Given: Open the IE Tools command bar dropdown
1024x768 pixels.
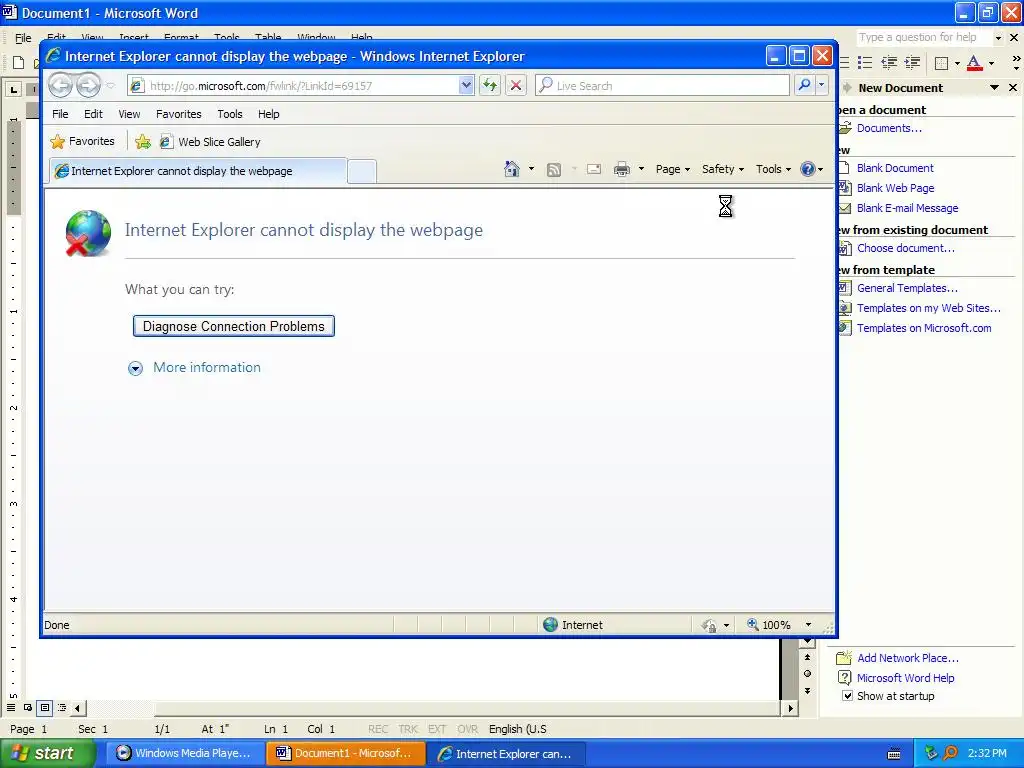Looking at the screenshot, I should coord(773,170).
